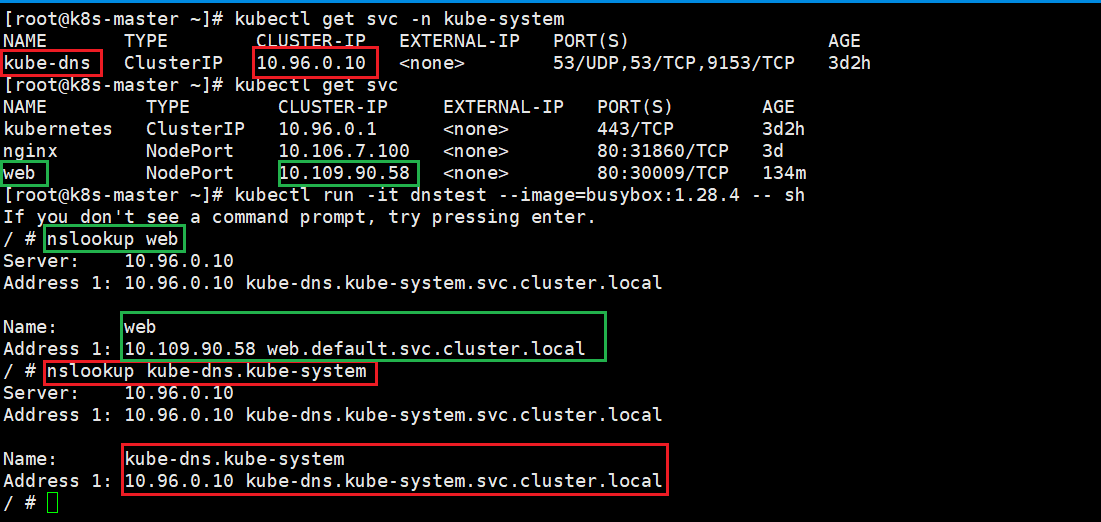
Task: Click the 'nslookup kube-dns.kube-system' command
Action: (210, 372)
